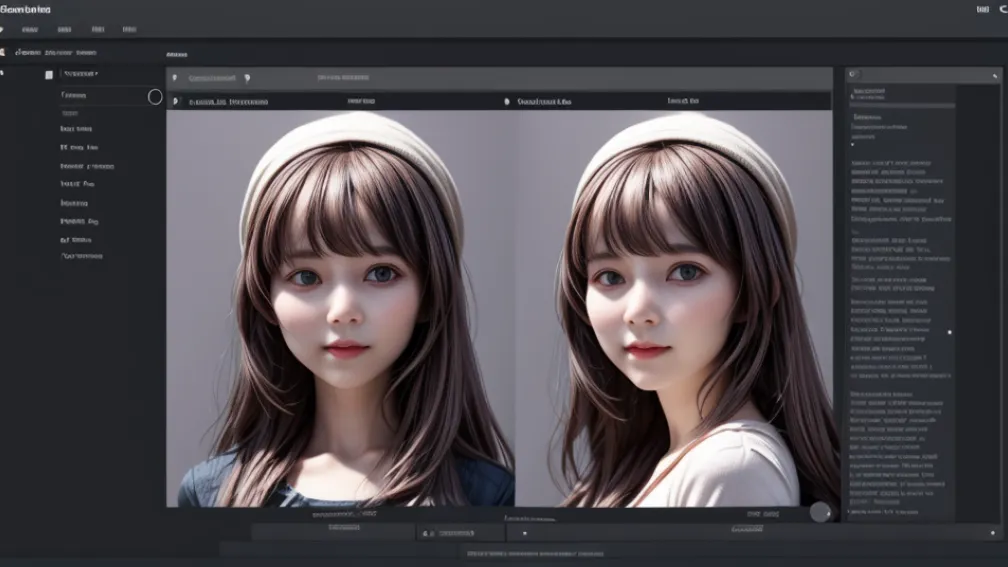The width and height of the screenshot is (1008, 567).
Task: Expand the small arrow in the right text panel
Action: tap(853, 144)
